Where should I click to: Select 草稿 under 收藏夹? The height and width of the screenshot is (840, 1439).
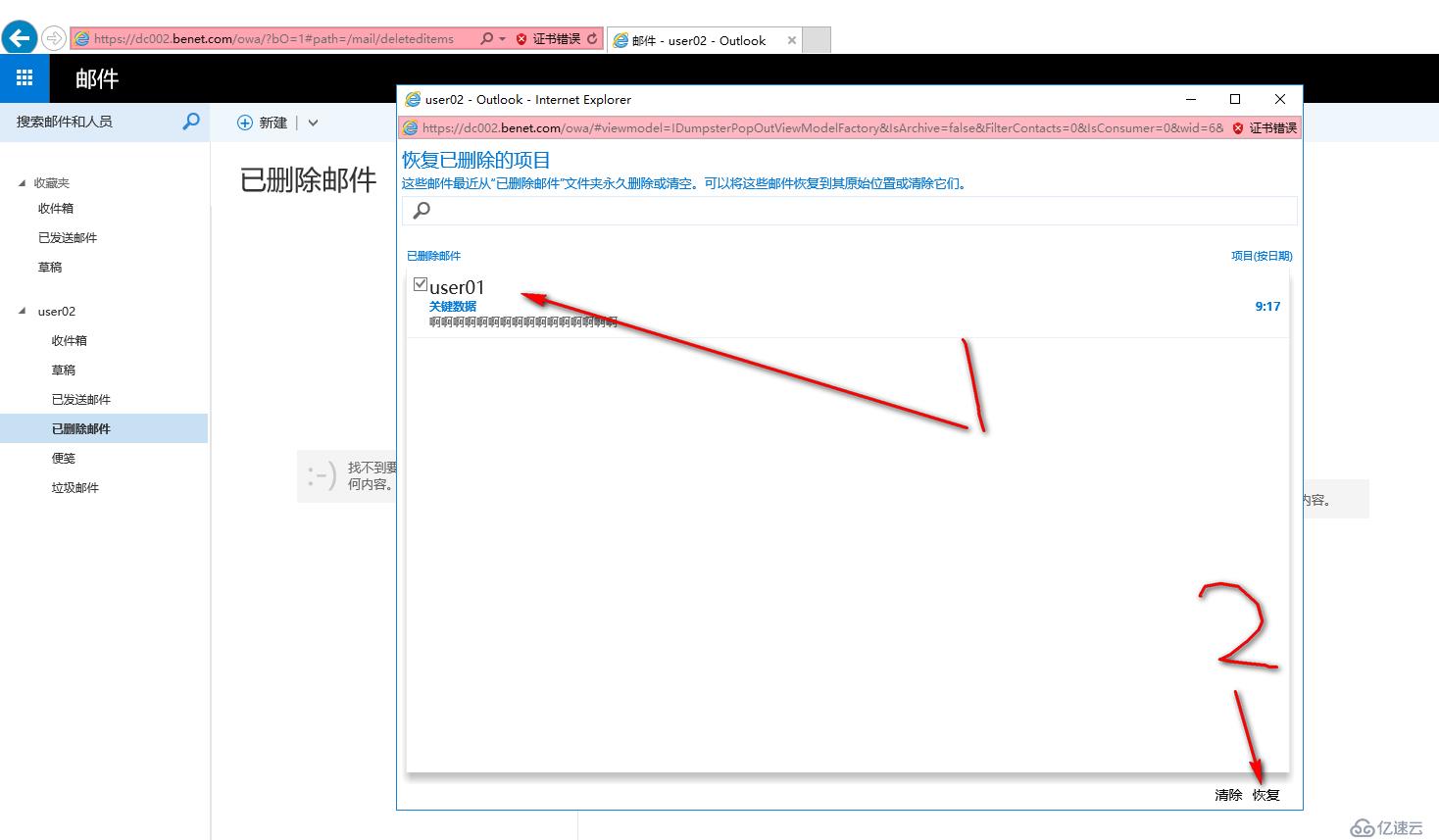[50, 267]
